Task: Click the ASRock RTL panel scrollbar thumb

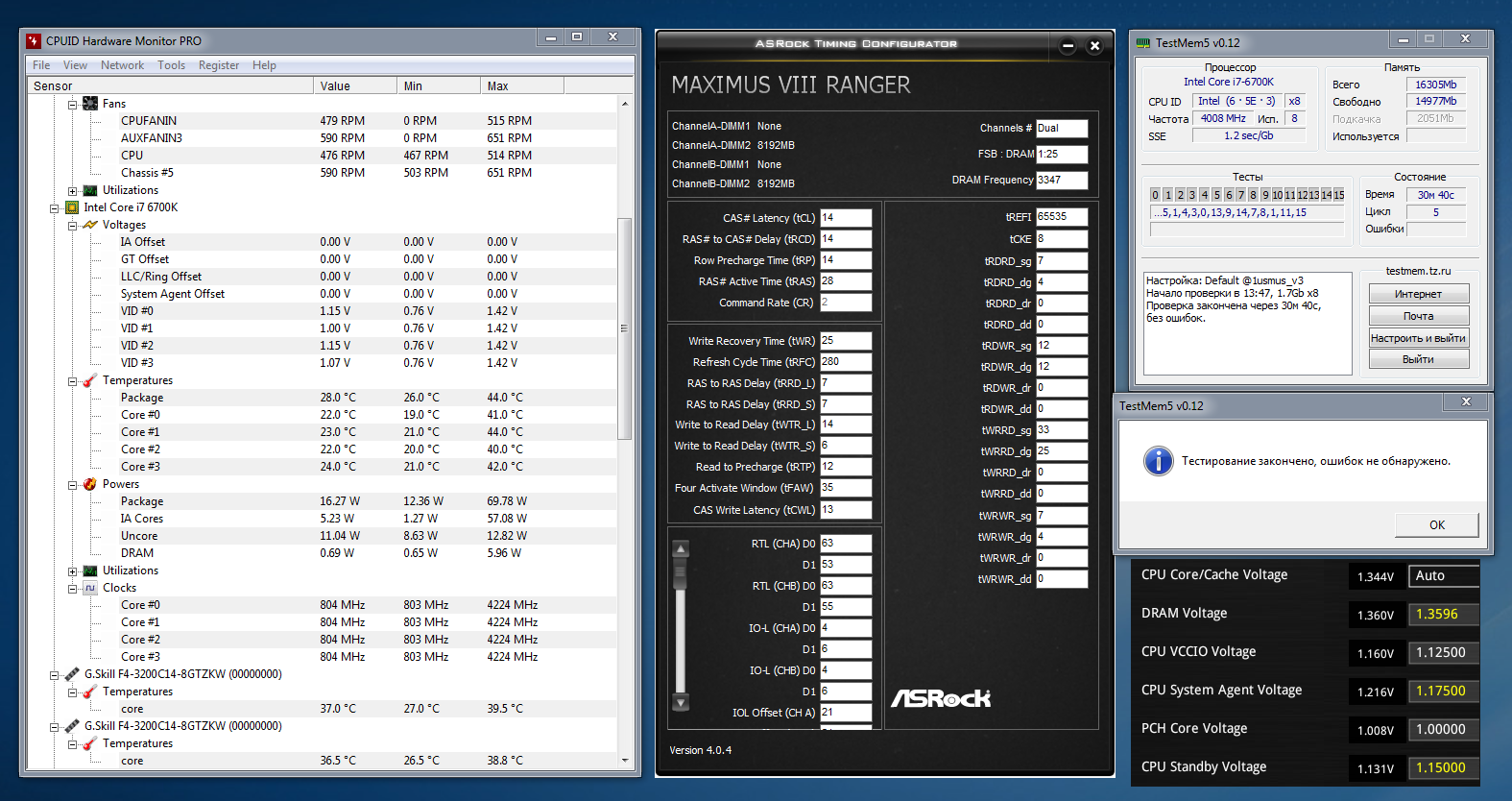Action: click(x=681, y=572)
